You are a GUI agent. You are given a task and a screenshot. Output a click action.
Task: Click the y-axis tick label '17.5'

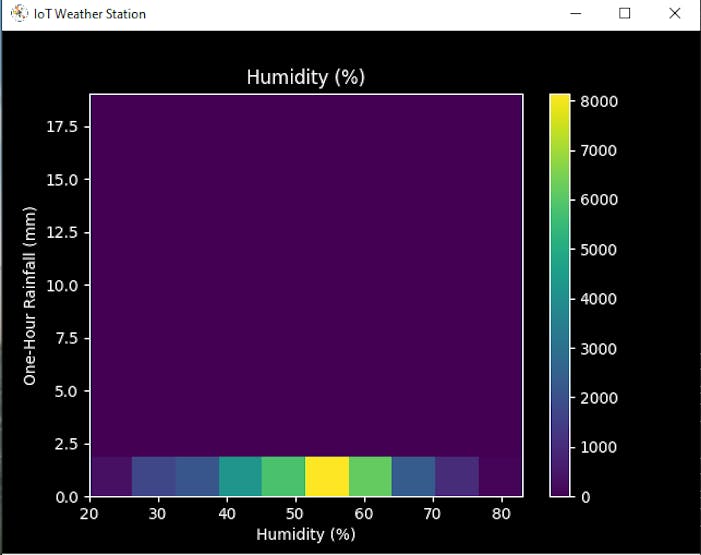coord(62,127)
